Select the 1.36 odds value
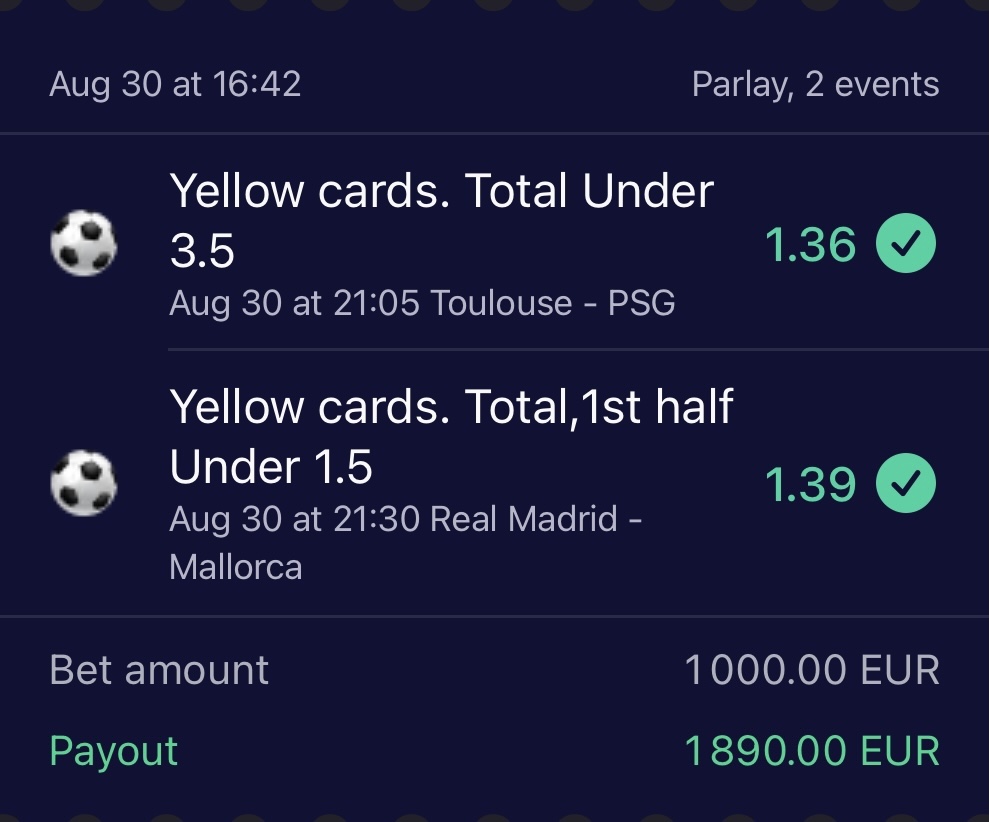Image resolution: width=989 pixels, height=822 pixels. coord(810,245)
